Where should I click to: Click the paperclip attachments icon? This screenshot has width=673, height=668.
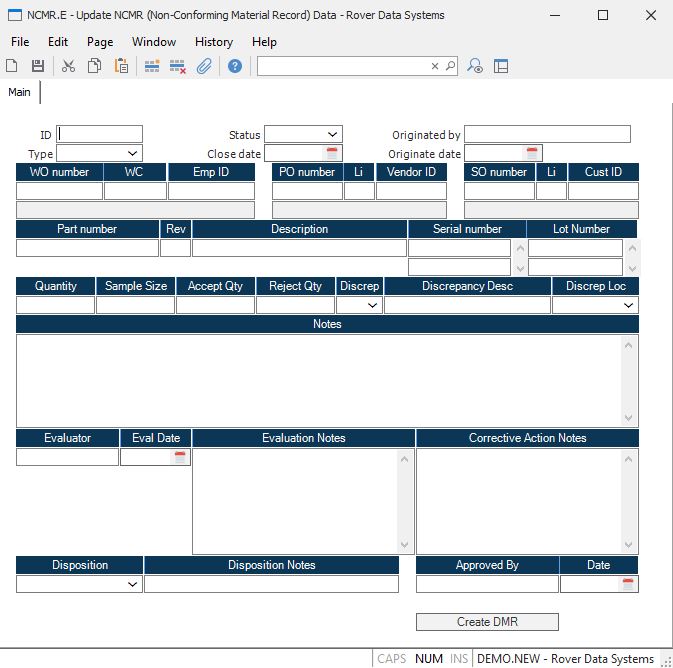[x=203, y=66]
